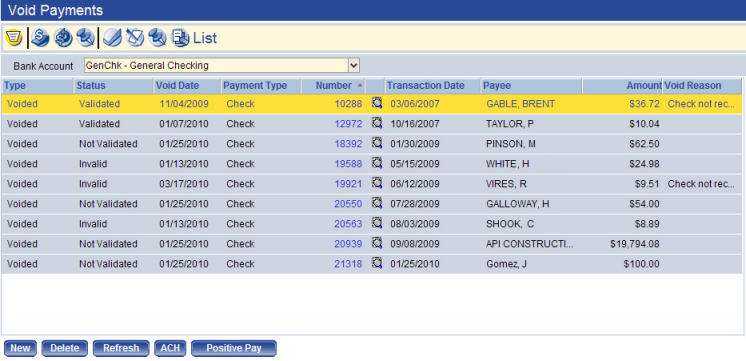Open check number 19588 link
The image size is (746, 361).
pyautogui.click(x=348, y=164)
